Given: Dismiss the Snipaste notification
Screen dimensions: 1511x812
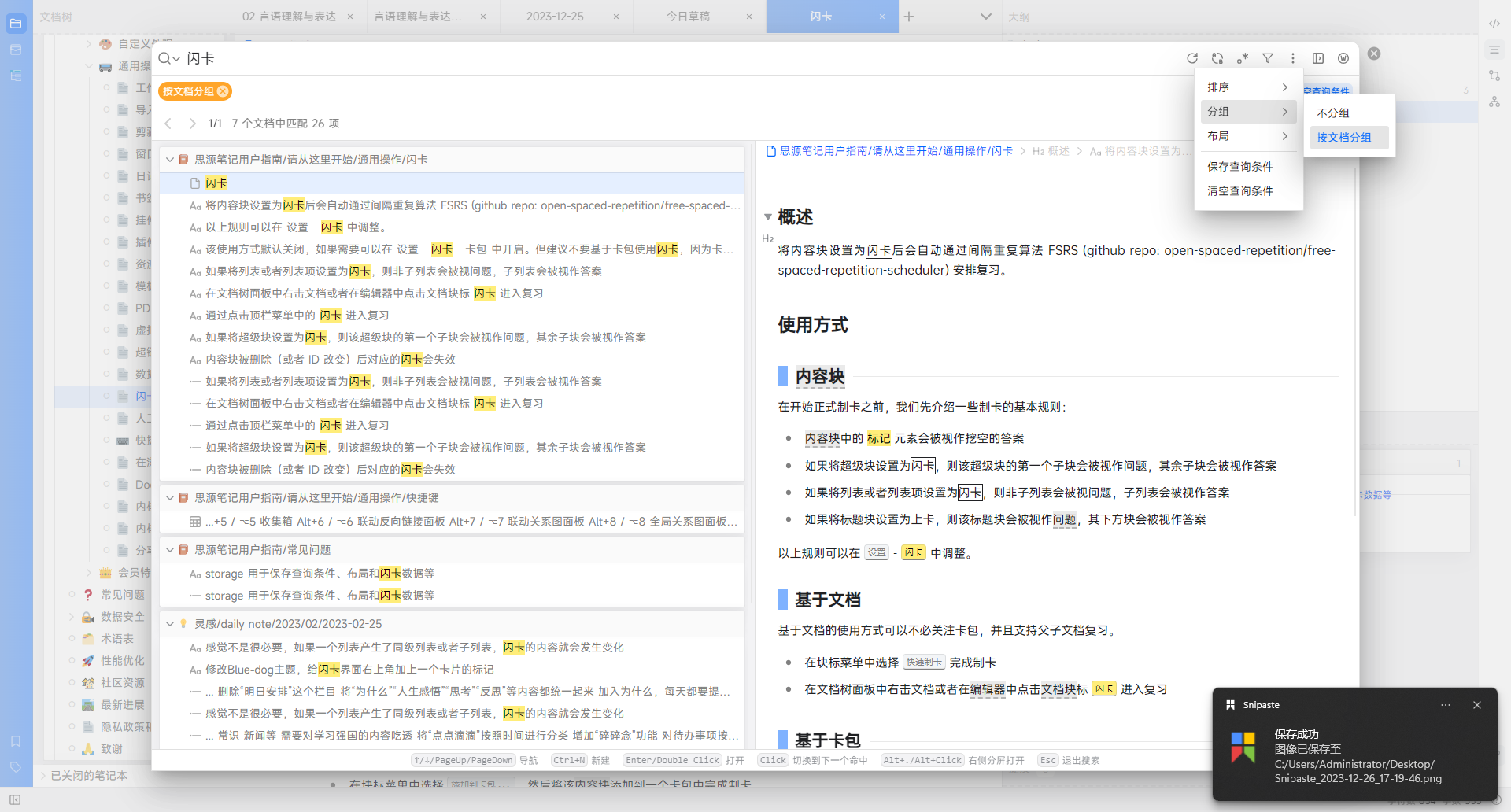Looking at the screenshot, I should [1477, 705].
